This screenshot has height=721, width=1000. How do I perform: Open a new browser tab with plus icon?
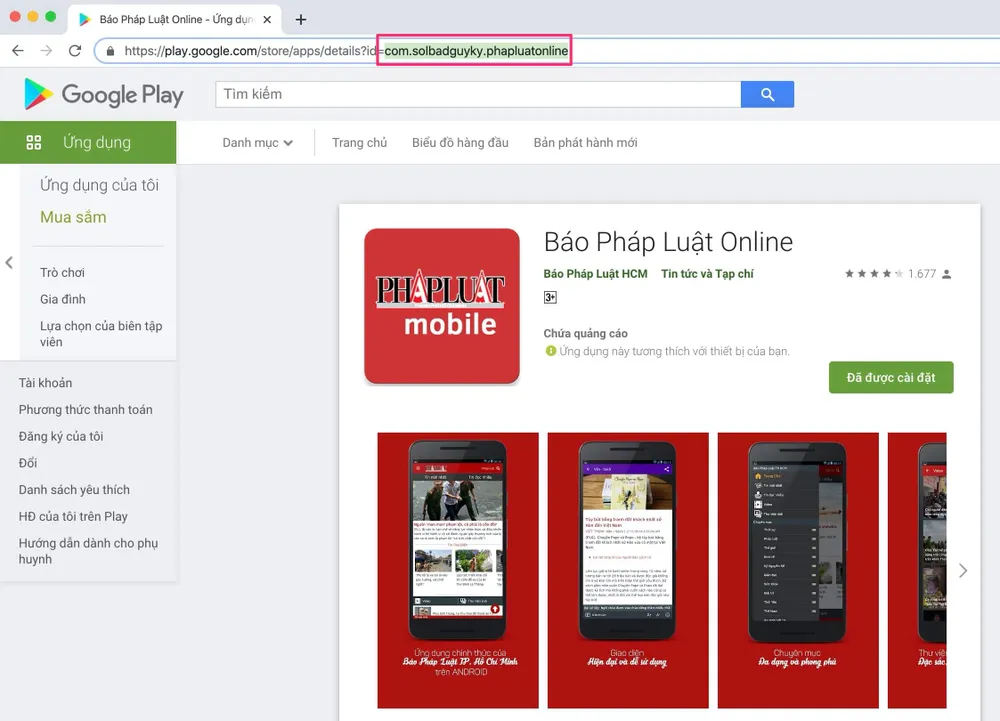[301, 19]
